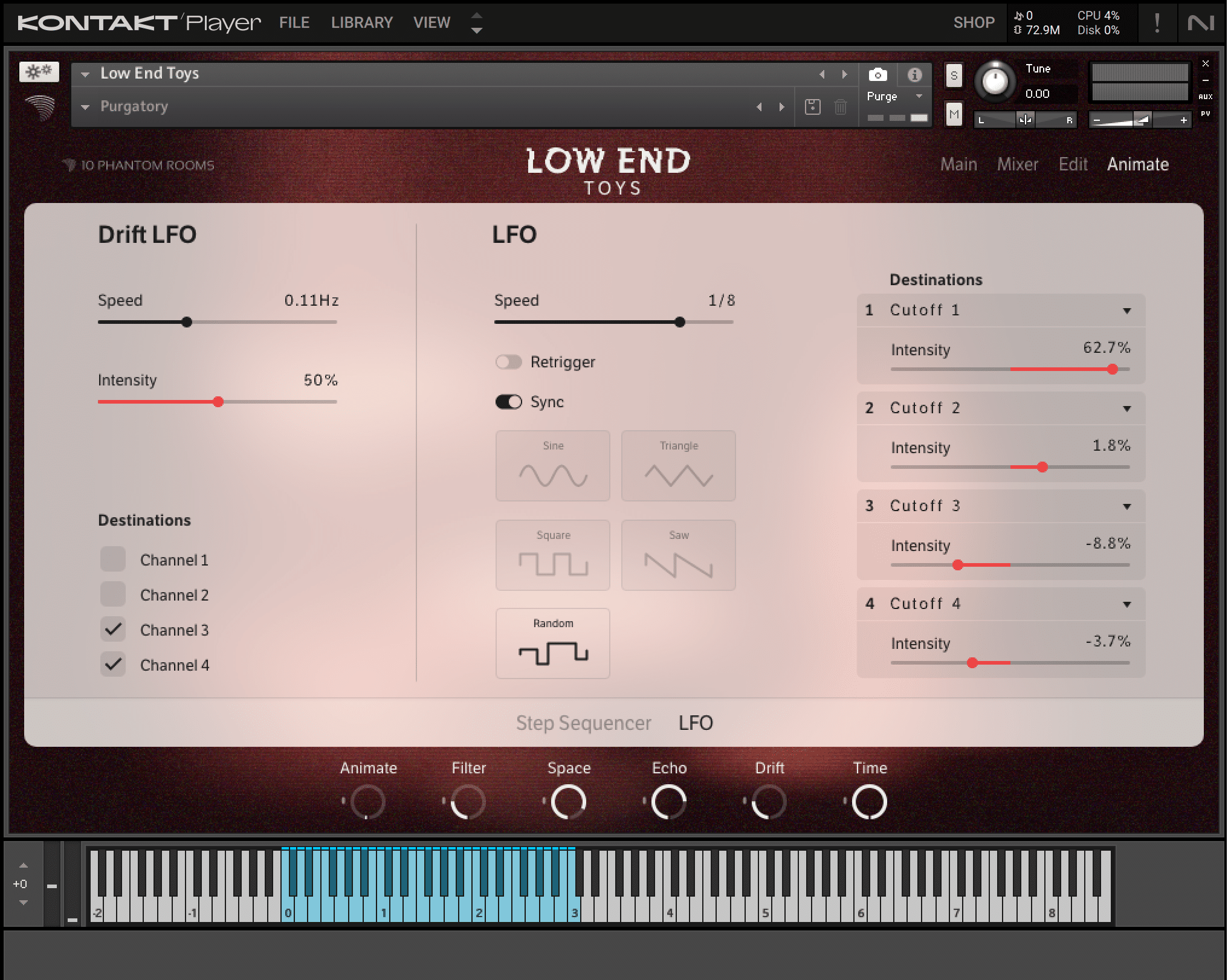The height and width of the screenshot is (980, 1228).
Task: Toggle the Retrigger switch
Action: click(x=508, y=362)
